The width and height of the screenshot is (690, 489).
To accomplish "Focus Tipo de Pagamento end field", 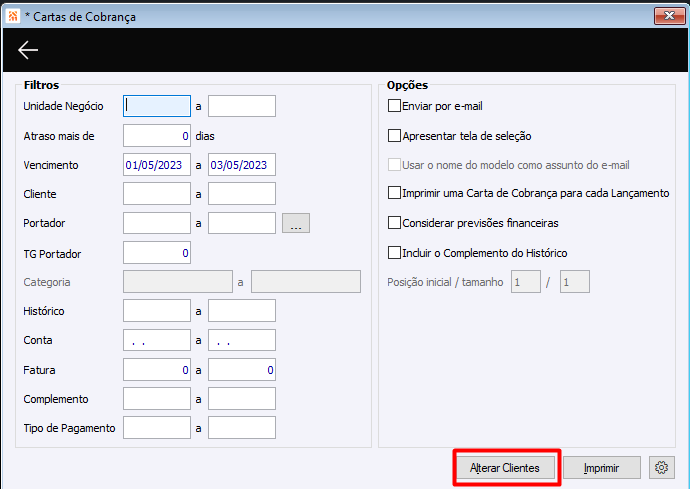I will pos(242,428).
